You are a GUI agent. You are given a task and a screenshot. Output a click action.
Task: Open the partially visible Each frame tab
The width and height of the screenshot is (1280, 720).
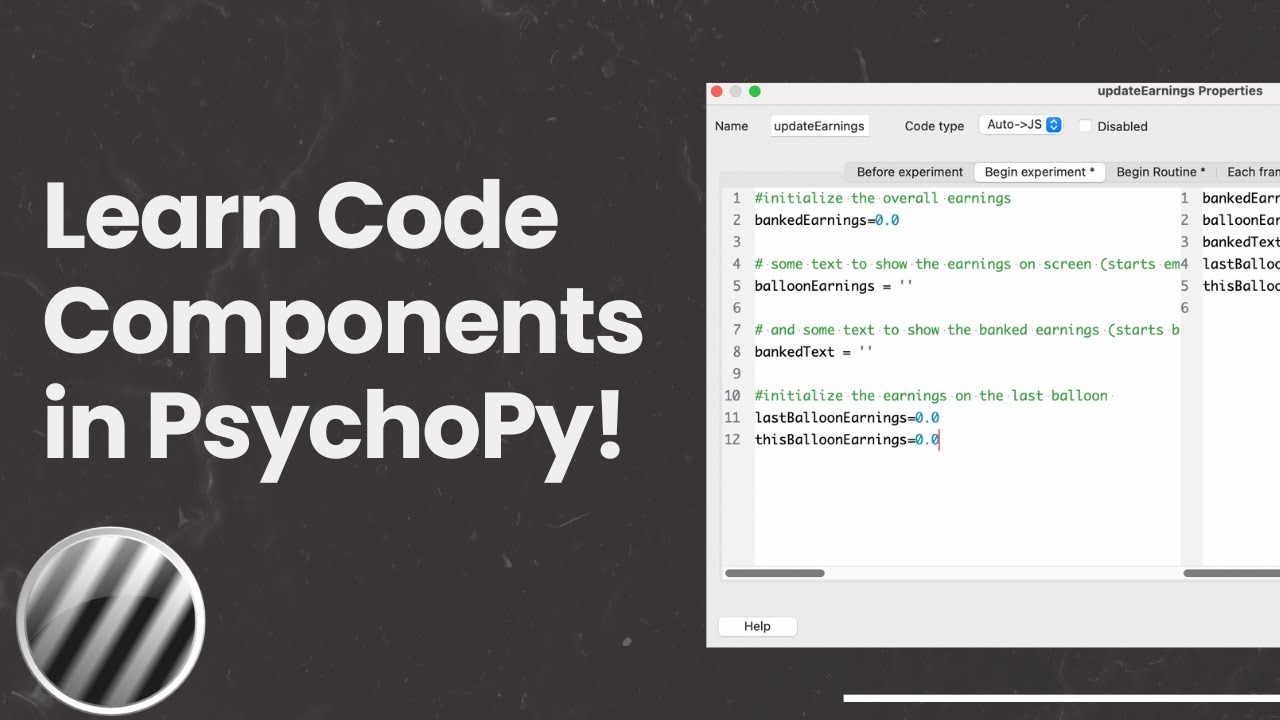pyautogui.click(x=1250, y=172)
